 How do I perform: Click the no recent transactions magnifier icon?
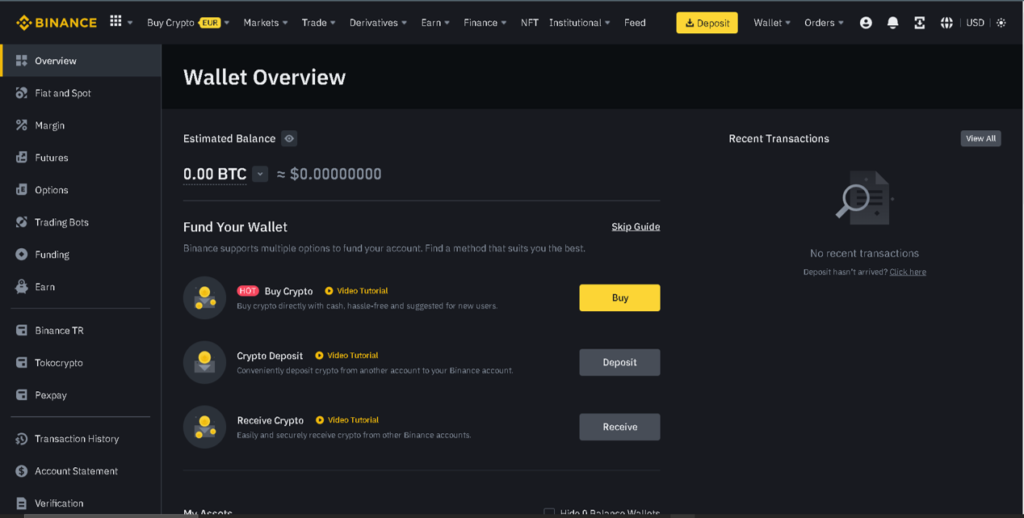pos(863,198)
